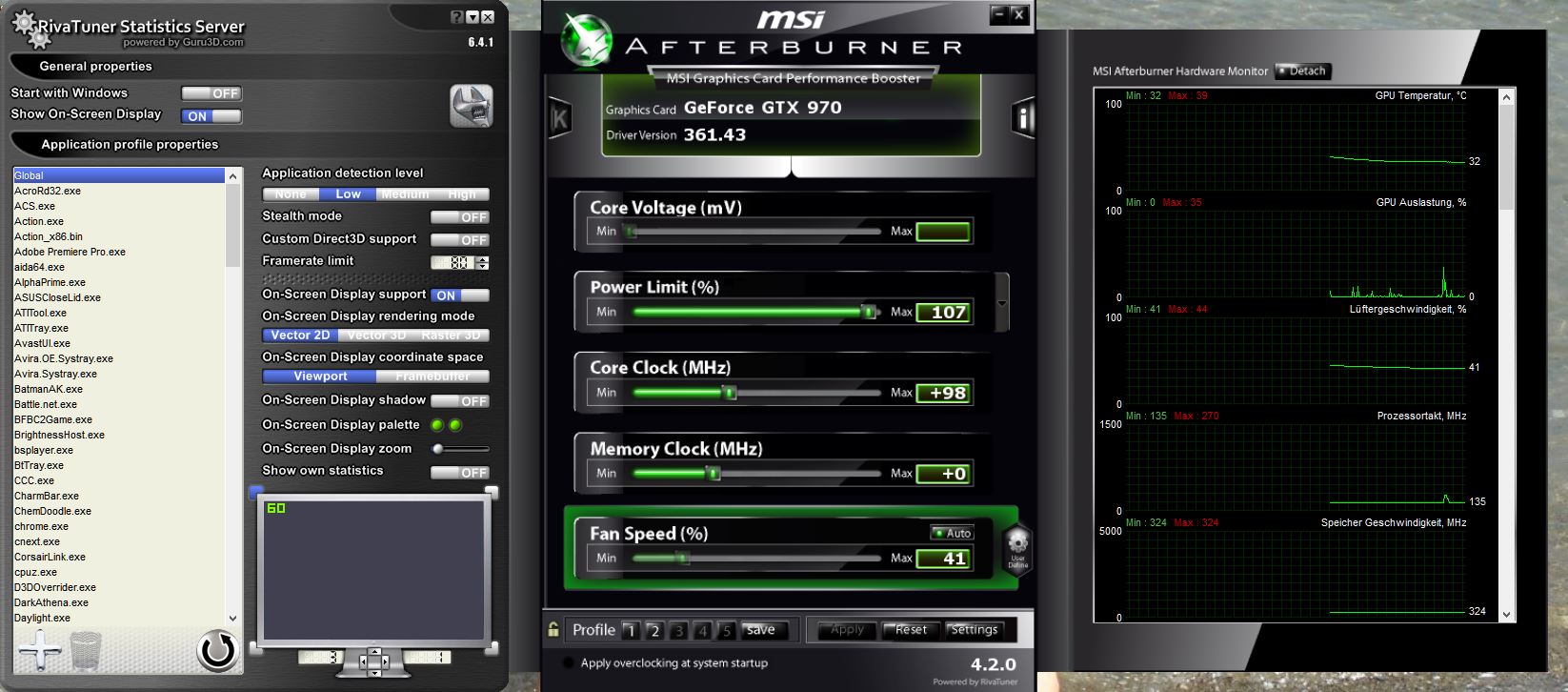The image size is (1568, 692).
Task: Click the User Define fan gear icon
Action: tap(1017, 548)
